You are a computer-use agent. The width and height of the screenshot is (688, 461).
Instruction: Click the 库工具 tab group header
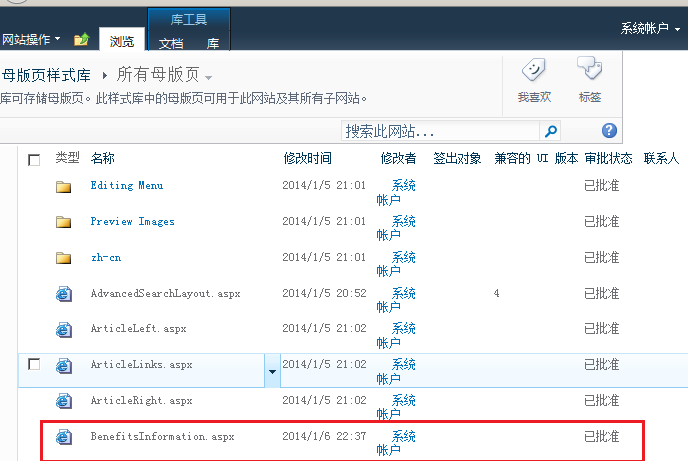[189, 19]
